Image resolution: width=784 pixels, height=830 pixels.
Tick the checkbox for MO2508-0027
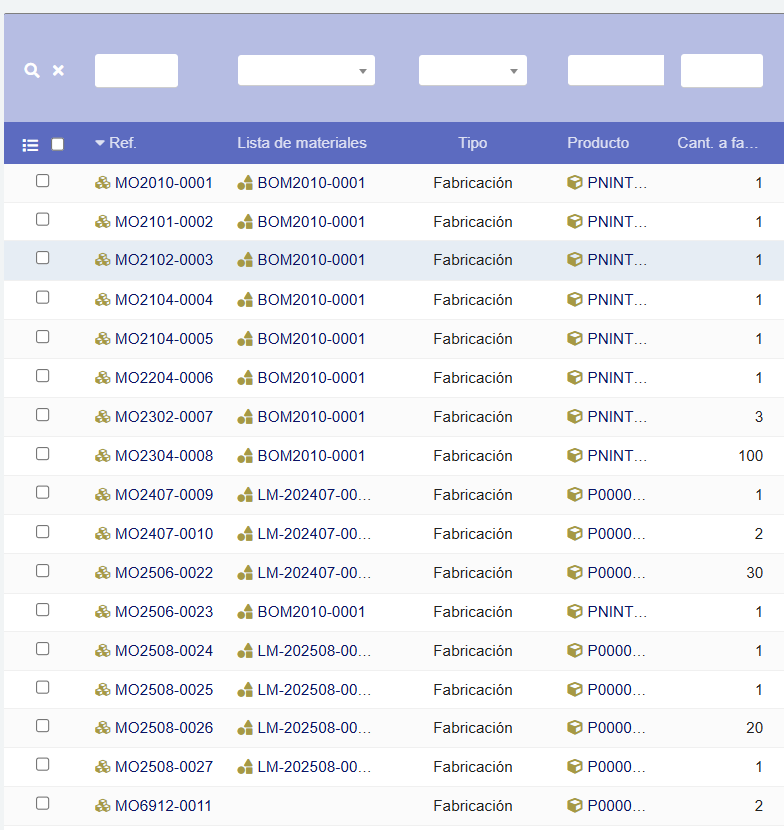43,765
